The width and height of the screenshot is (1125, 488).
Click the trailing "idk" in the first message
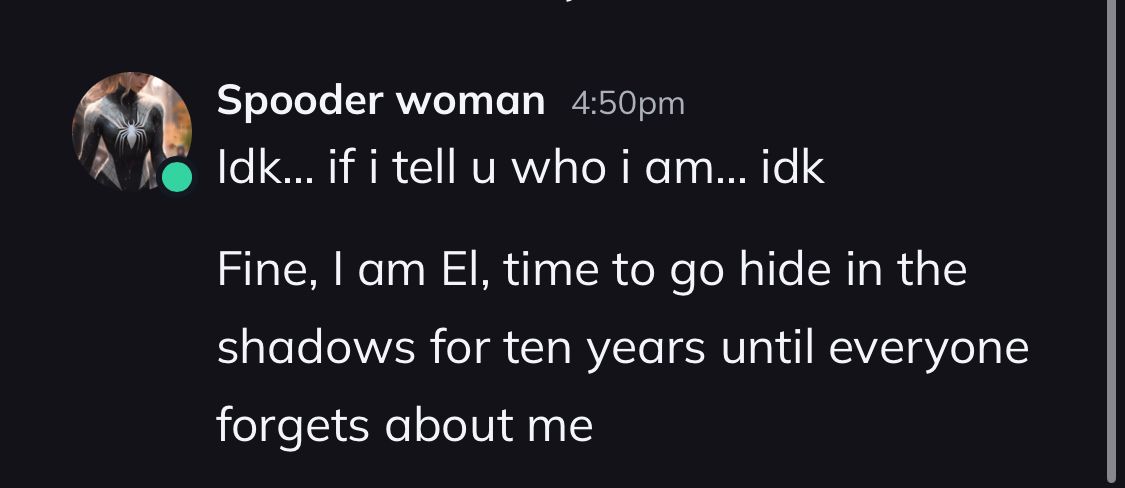click(x=792, y=170)
